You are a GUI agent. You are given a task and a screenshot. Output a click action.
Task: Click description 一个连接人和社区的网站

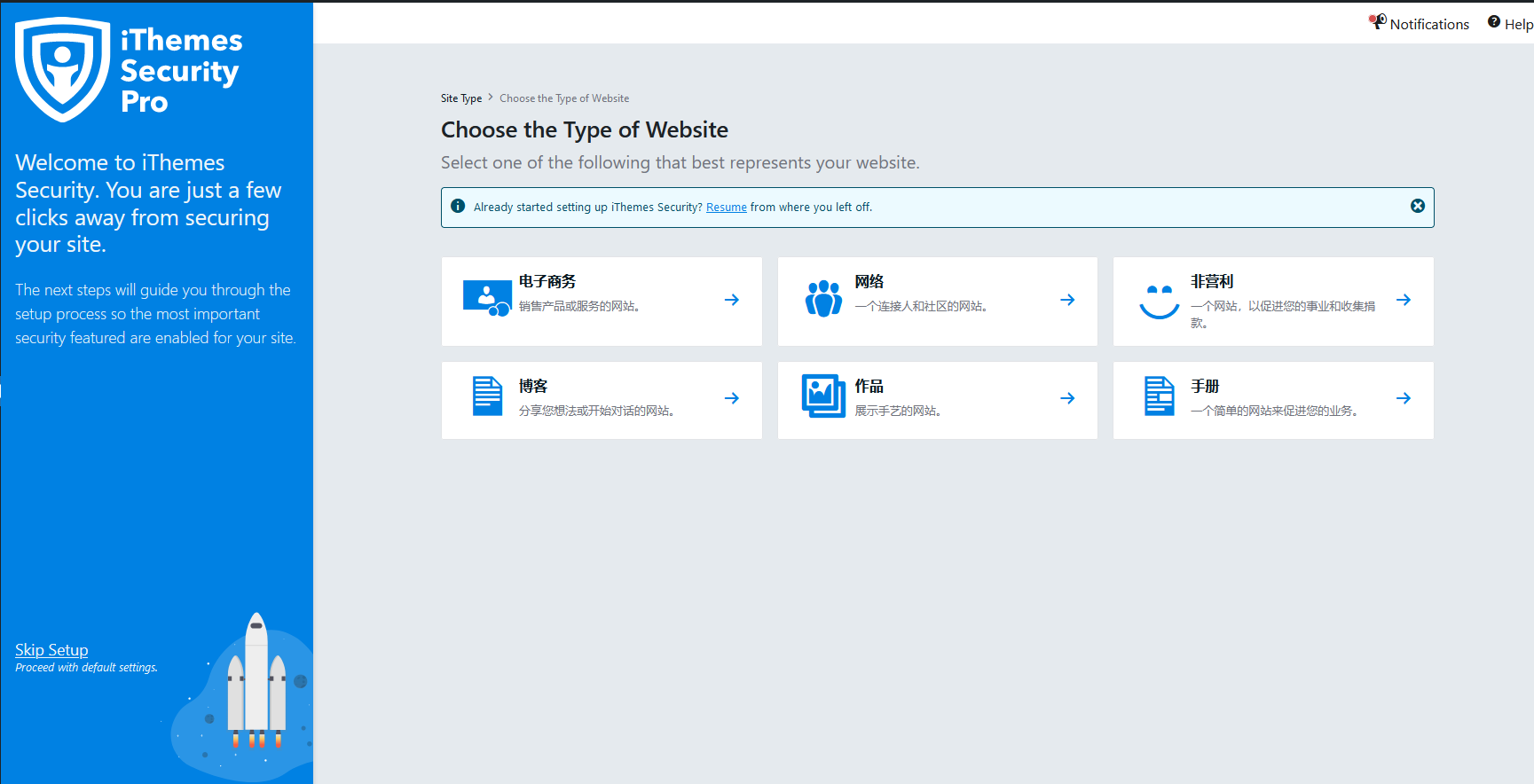[x=921, y=306]
